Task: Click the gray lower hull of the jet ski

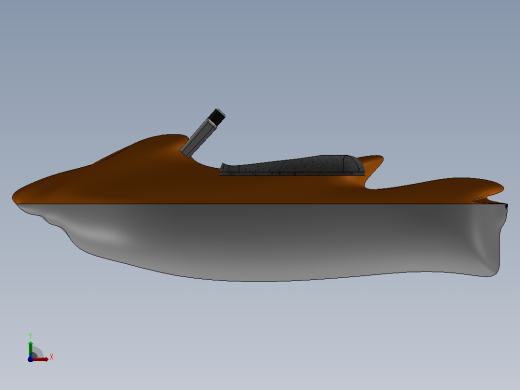Action: click(263, 242)
